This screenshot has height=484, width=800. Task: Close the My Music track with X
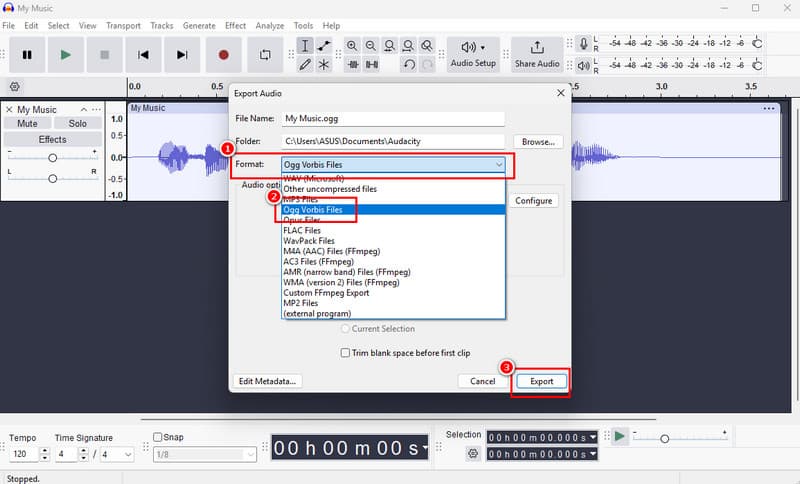[9, 110]
